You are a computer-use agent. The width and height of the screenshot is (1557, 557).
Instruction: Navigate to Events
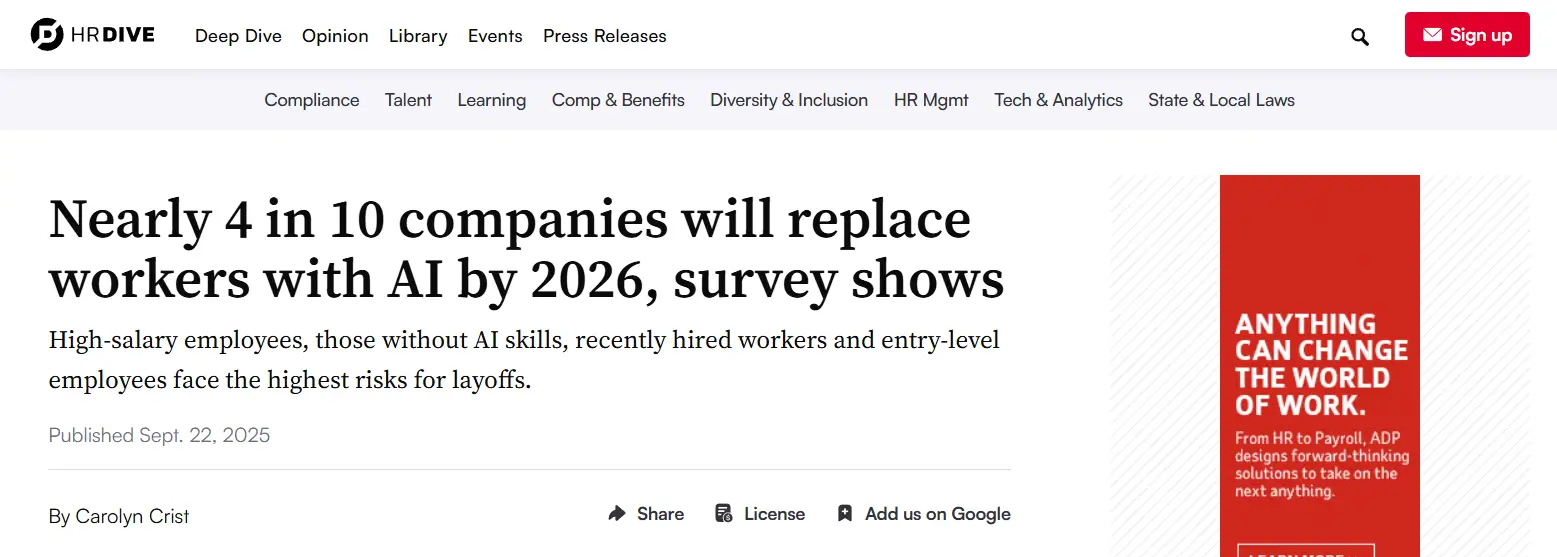[495, 36]
